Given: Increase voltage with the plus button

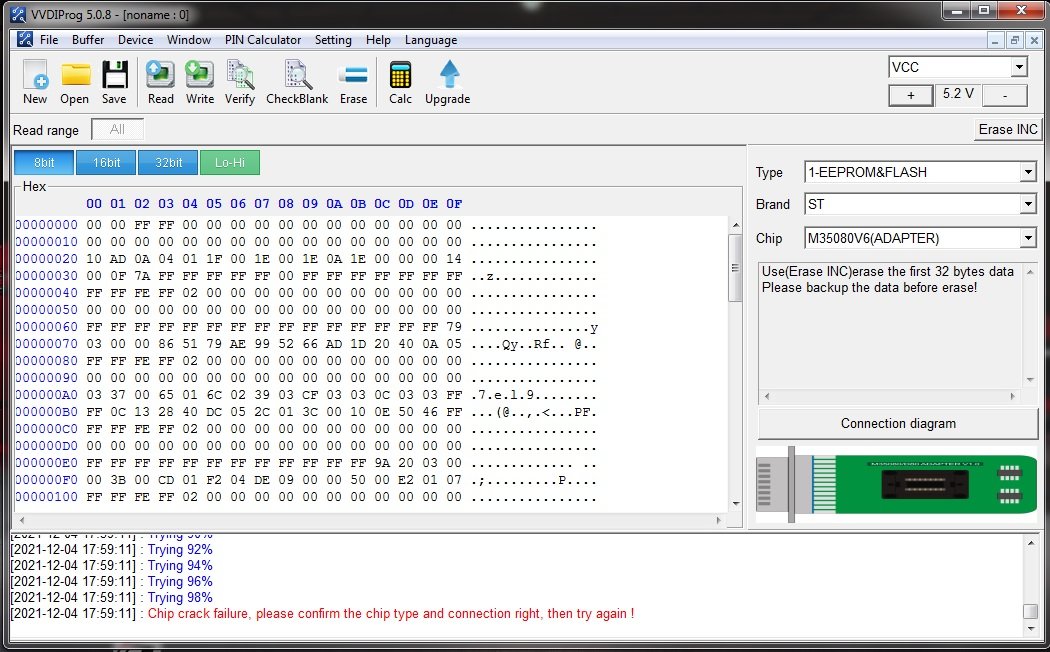Looking at the screenshot, I should point(911,95).
